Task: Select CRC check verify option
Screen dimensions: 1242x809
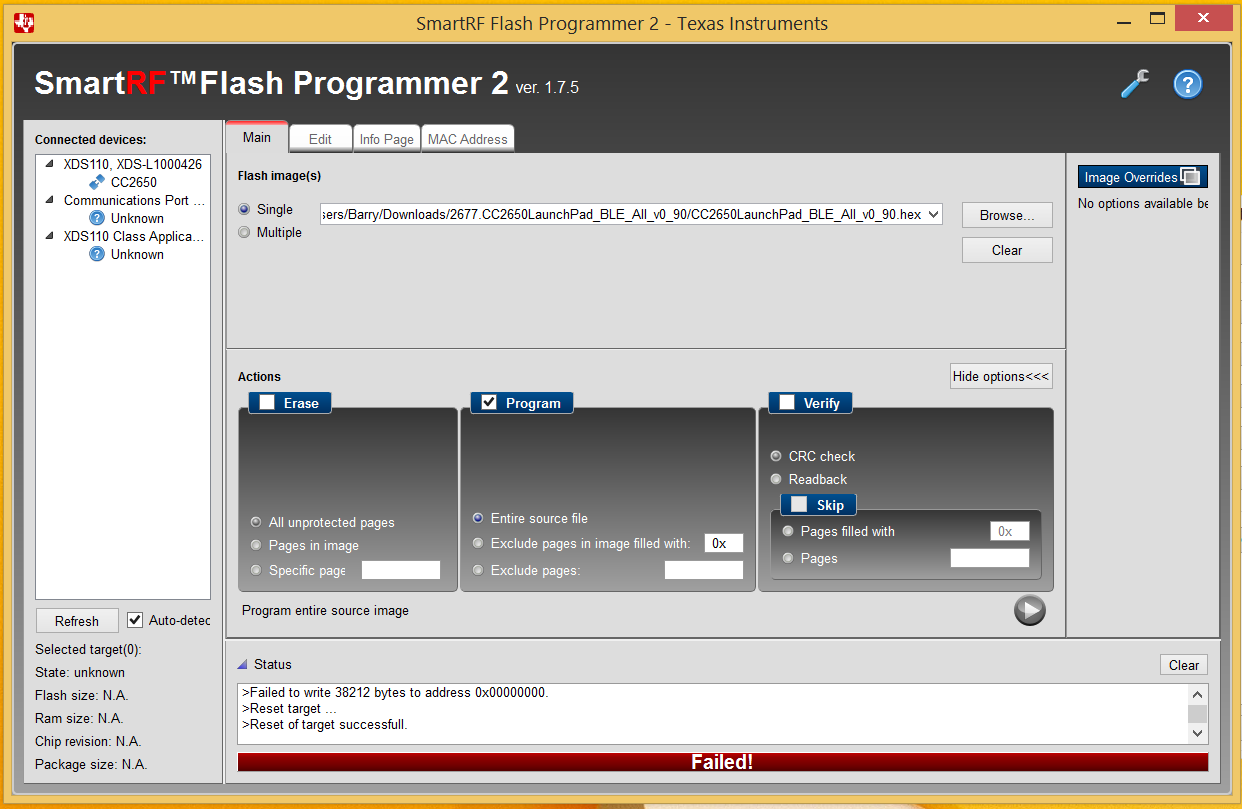Action: [x=776, y=456]
